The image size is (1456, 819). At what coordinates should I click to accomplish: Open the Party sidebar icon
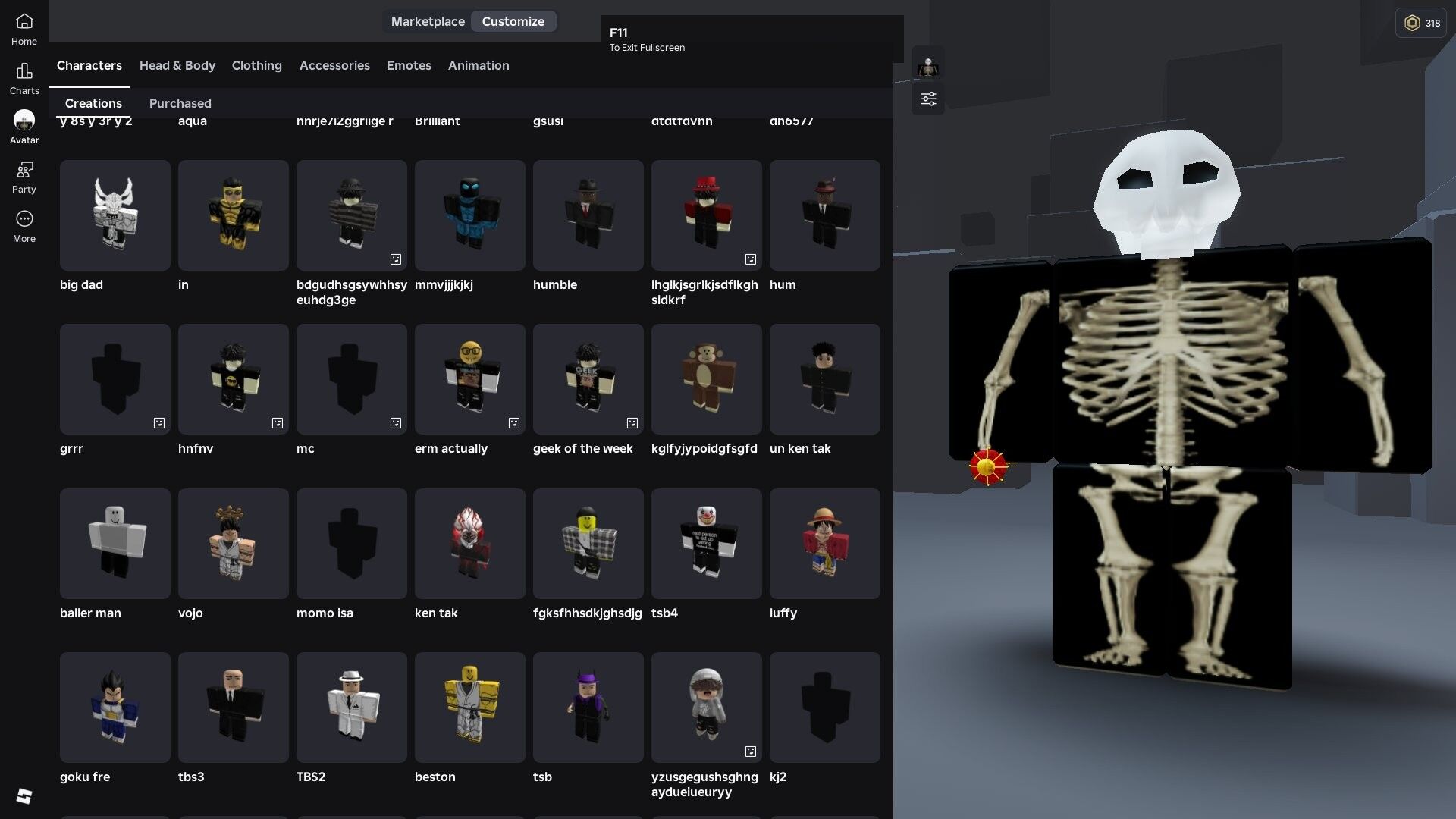[x=24, y=177]
